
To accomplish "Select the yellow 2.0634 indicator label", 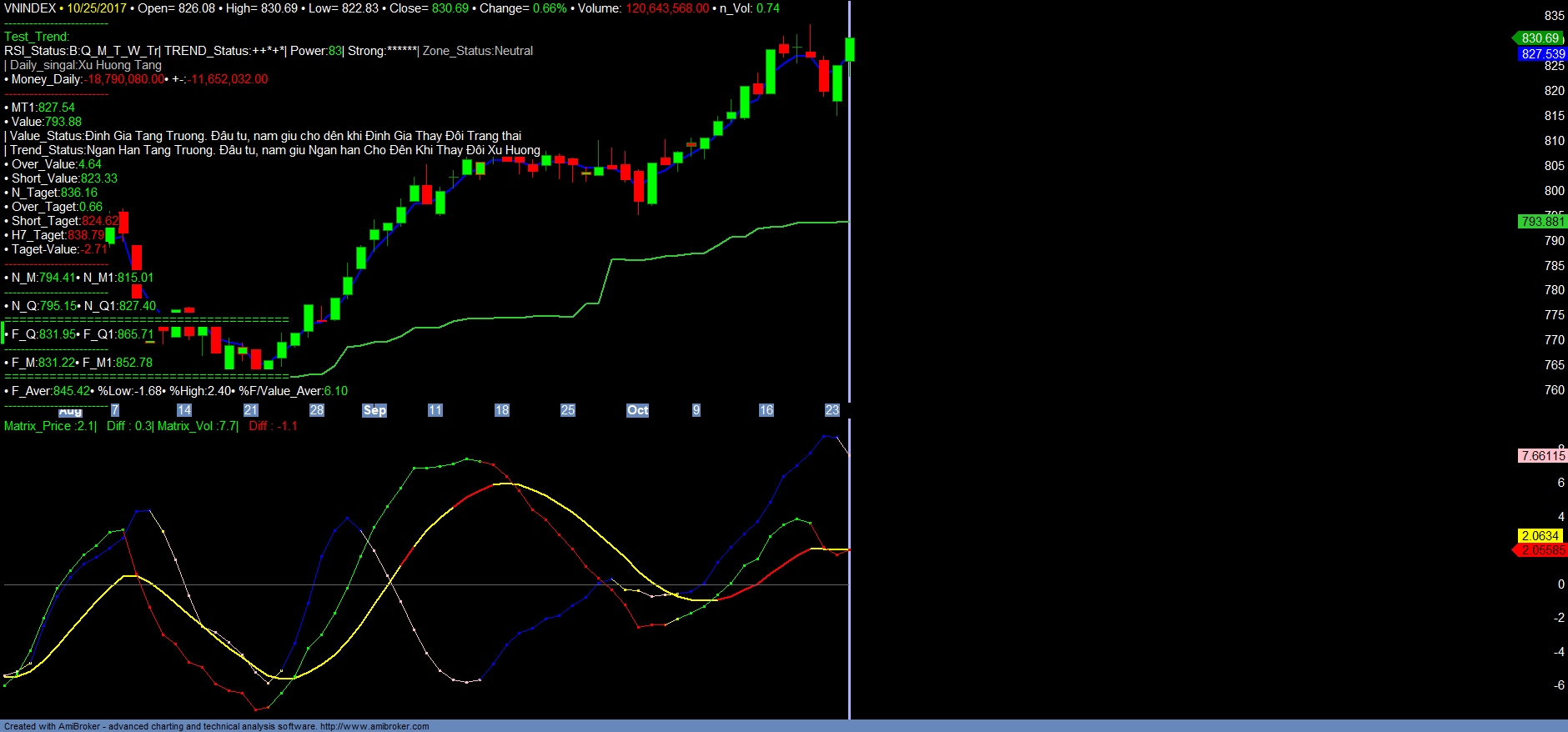I will coord(1540,535).
